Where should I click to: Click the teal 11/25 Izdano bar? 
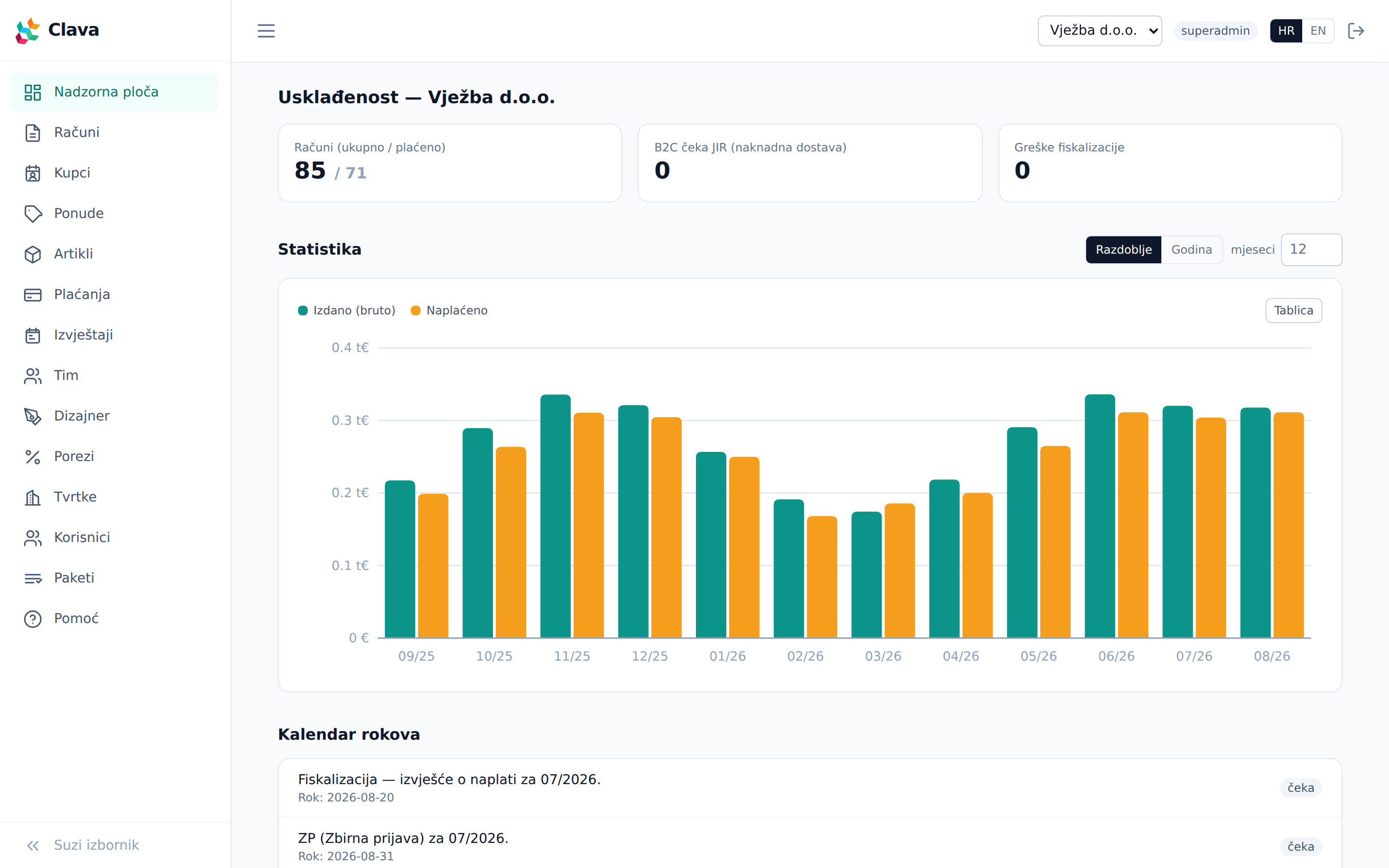[x=555, y=516]
